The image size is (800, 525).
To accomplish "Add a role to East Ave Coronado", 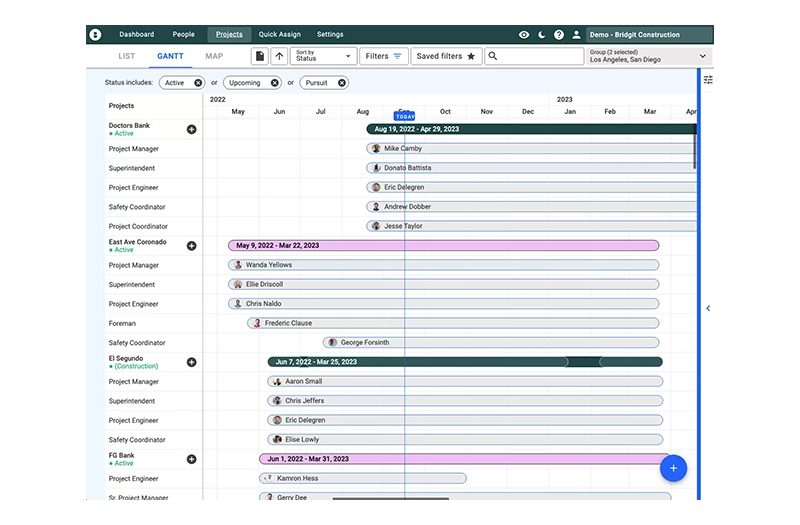I will (x=191, y=246).
